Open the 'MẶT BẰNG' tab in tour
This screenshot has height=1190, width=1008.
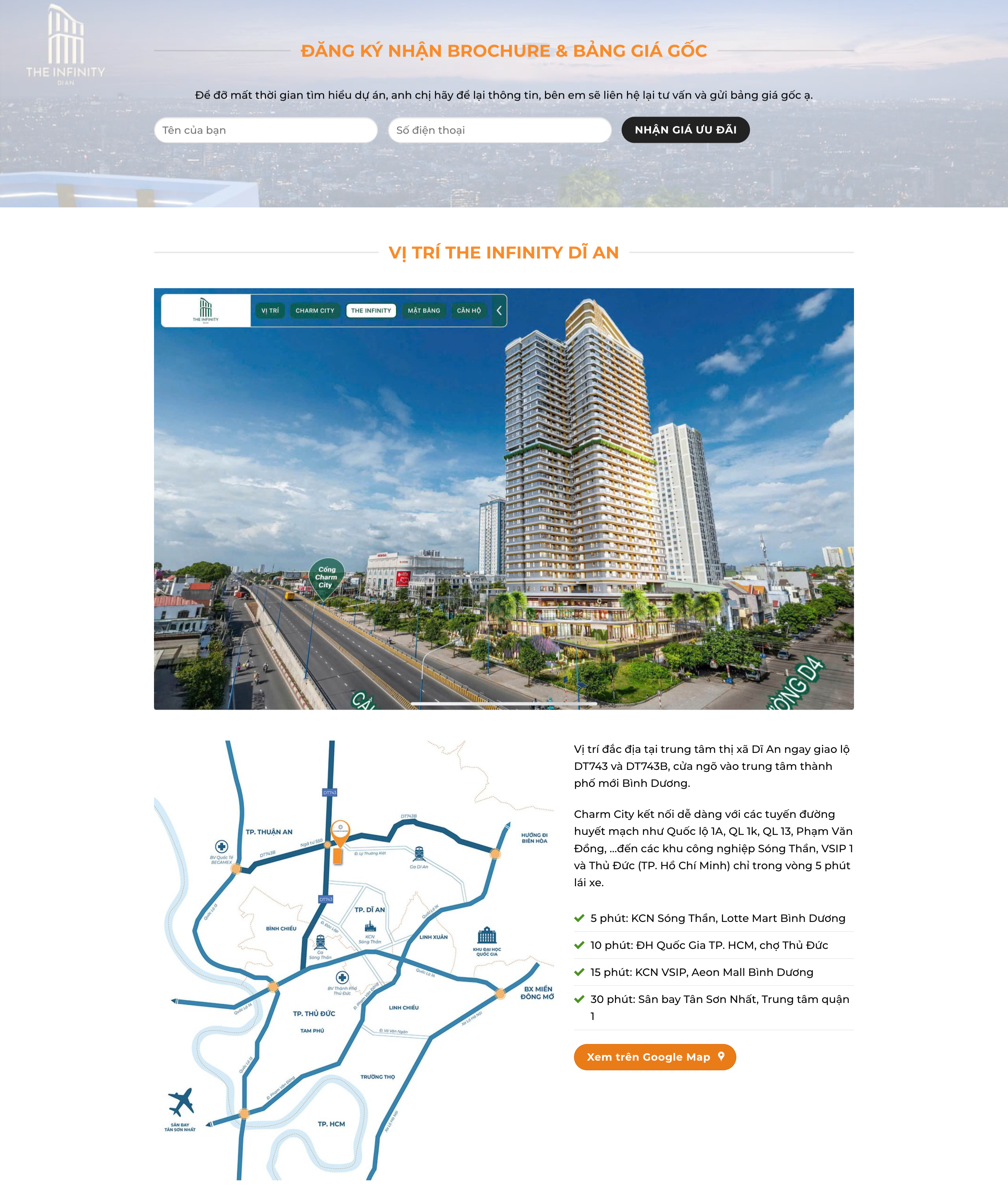pos(424,310)
